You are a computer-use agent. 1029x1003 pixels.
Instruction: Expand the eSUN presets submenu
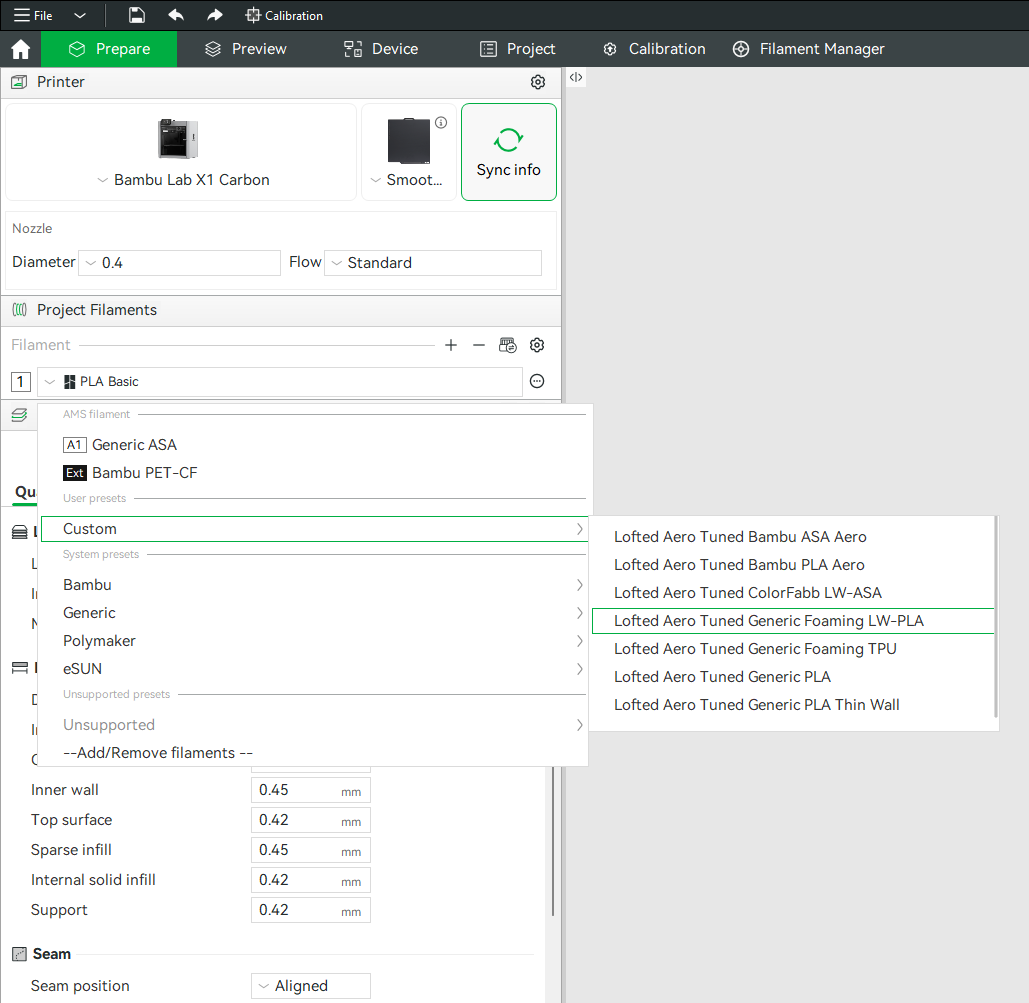(314, 669)
